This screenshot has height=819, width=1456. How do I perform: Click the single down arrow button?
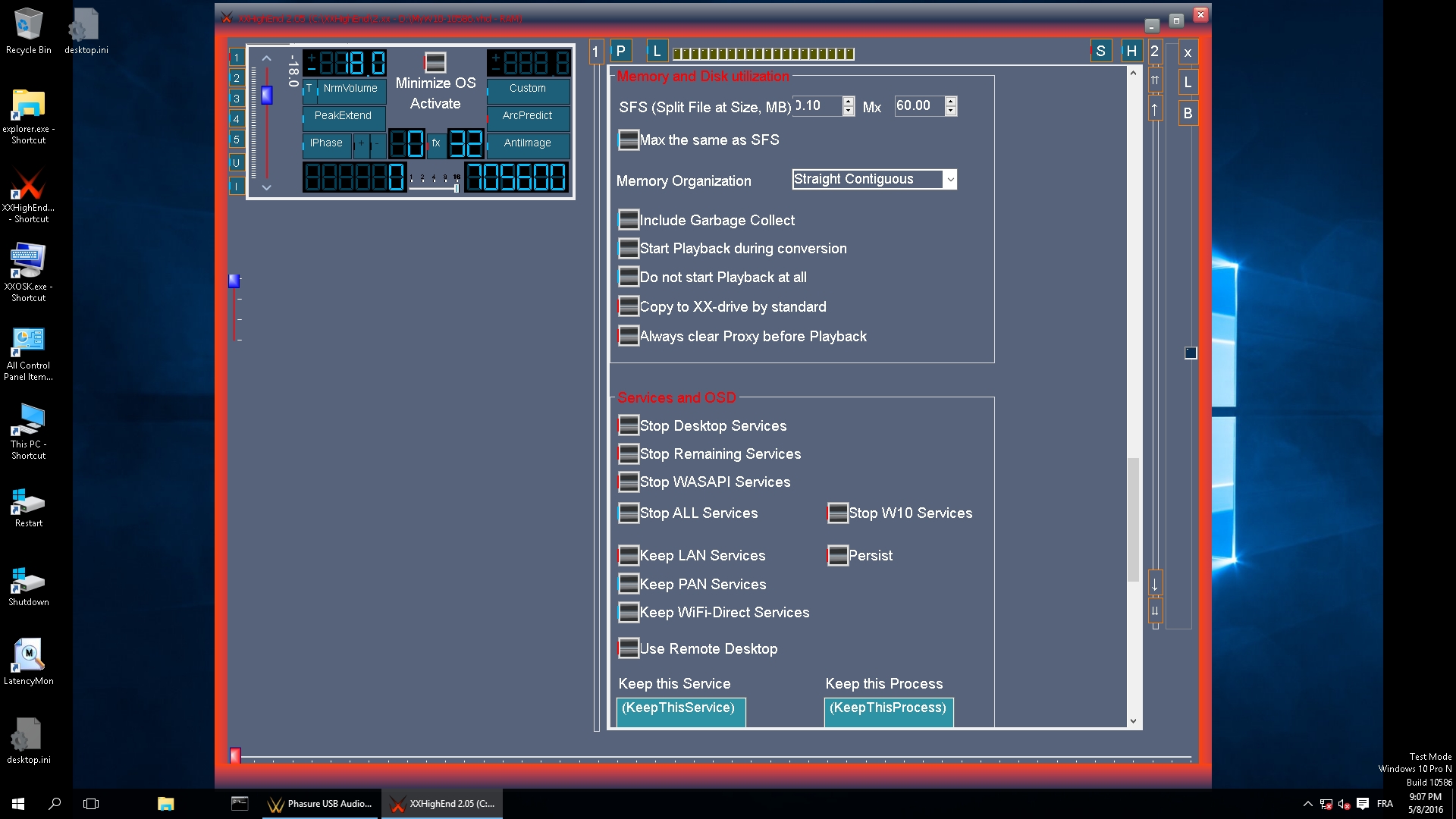pyautogui.click(x=1155, y=584)
